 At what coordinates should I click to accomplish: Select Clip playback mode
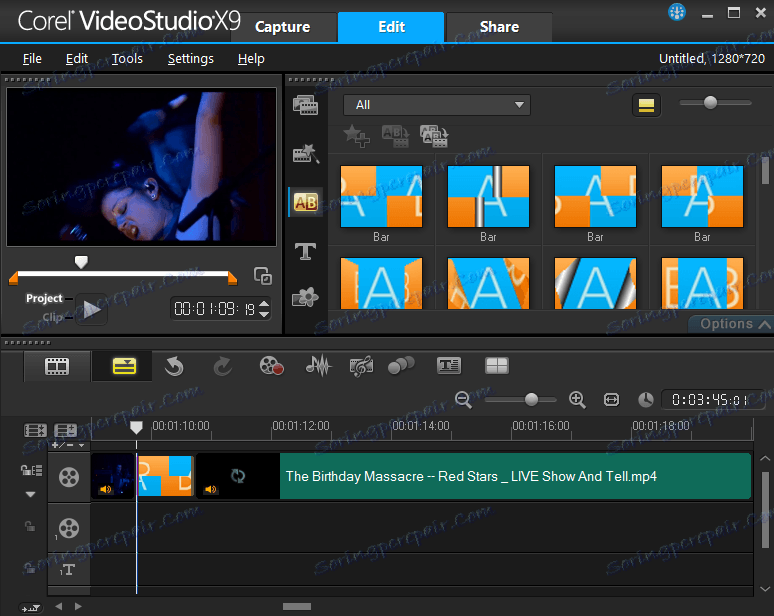[52, 317]
